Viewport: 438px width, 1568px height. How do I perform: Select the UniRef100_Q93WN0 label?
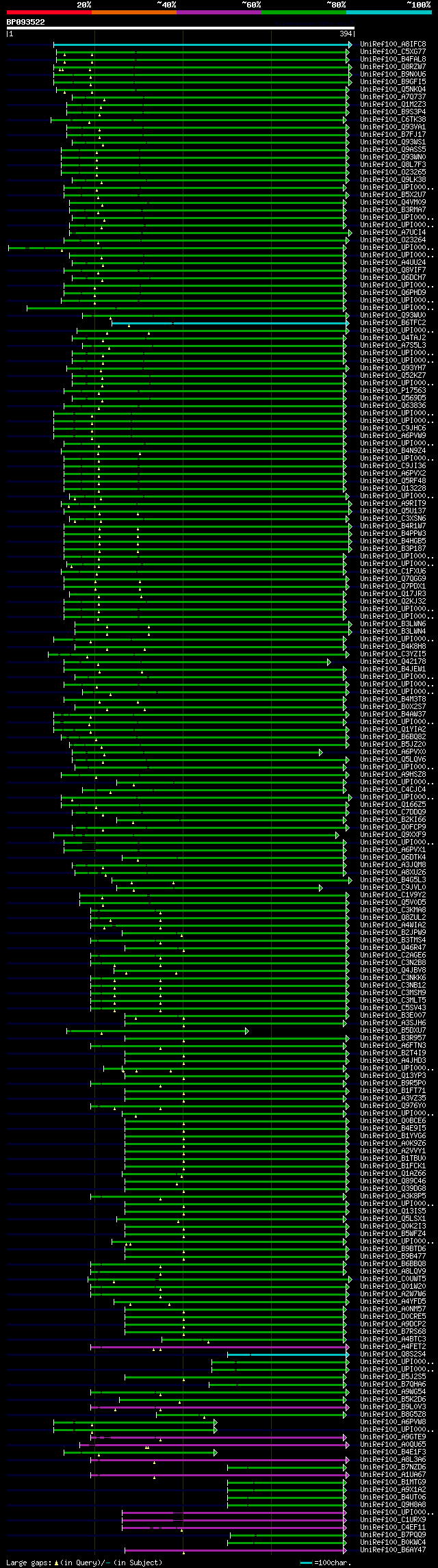point(393,157)
